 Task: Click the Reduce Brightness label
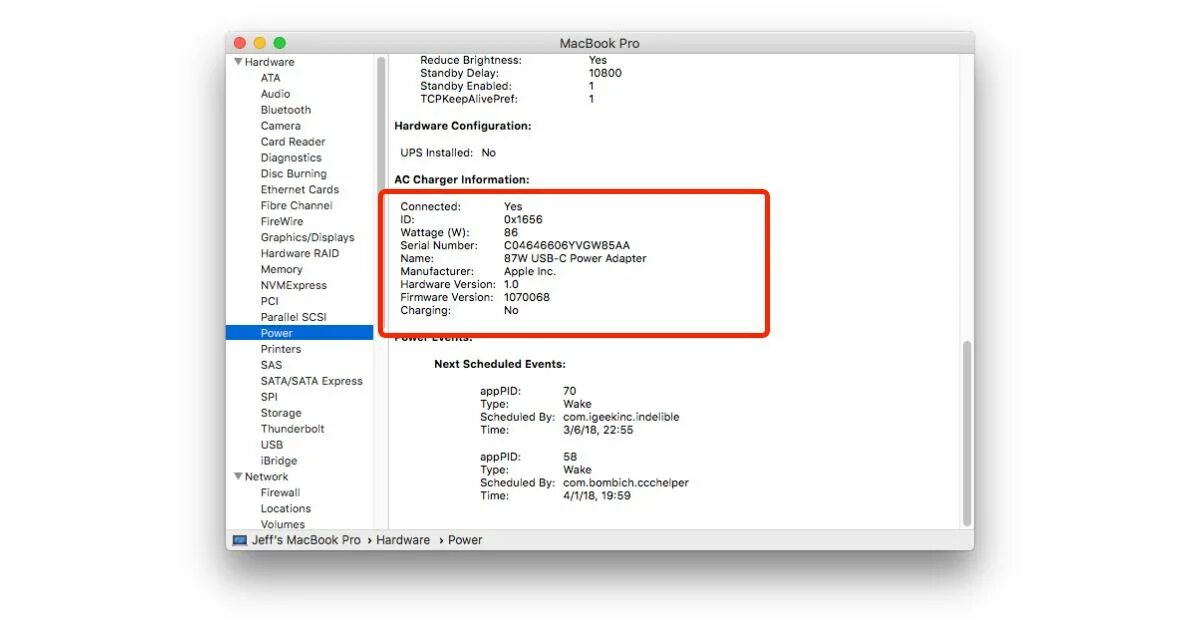(471, 60)
